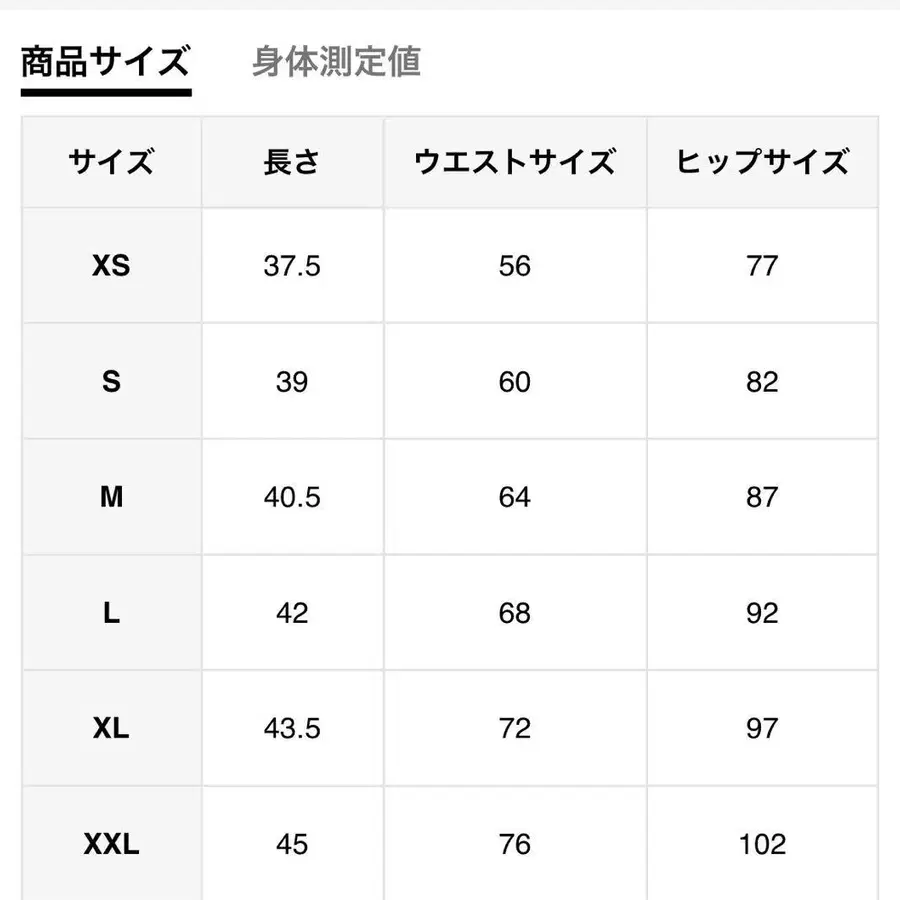Image resolution: width=900 pixels, height=900 pixels.
Task: Click the waist value 60 for size S
Action: coord(514,381)
